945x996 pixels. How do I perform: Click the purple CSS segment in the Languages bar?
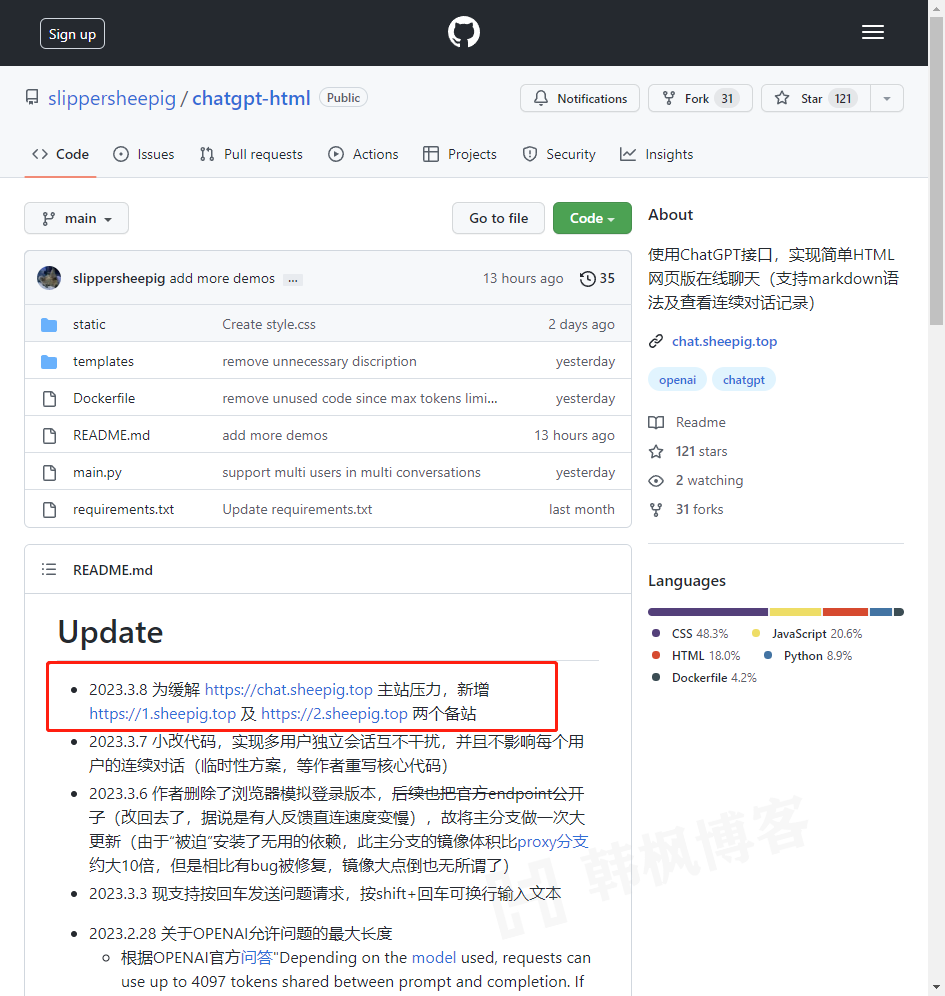[x=707, y=611]
